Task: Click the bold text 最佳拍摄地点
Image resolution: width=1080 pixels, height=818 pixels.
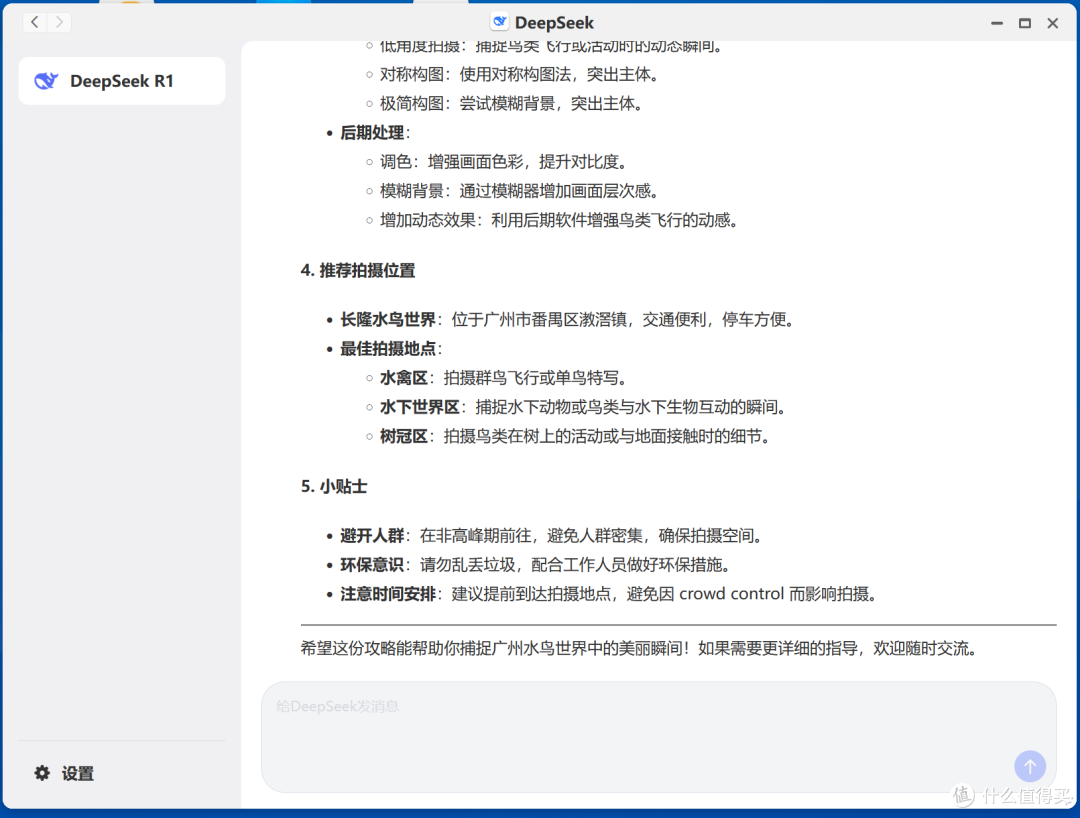Action: (x=388, y=349)
